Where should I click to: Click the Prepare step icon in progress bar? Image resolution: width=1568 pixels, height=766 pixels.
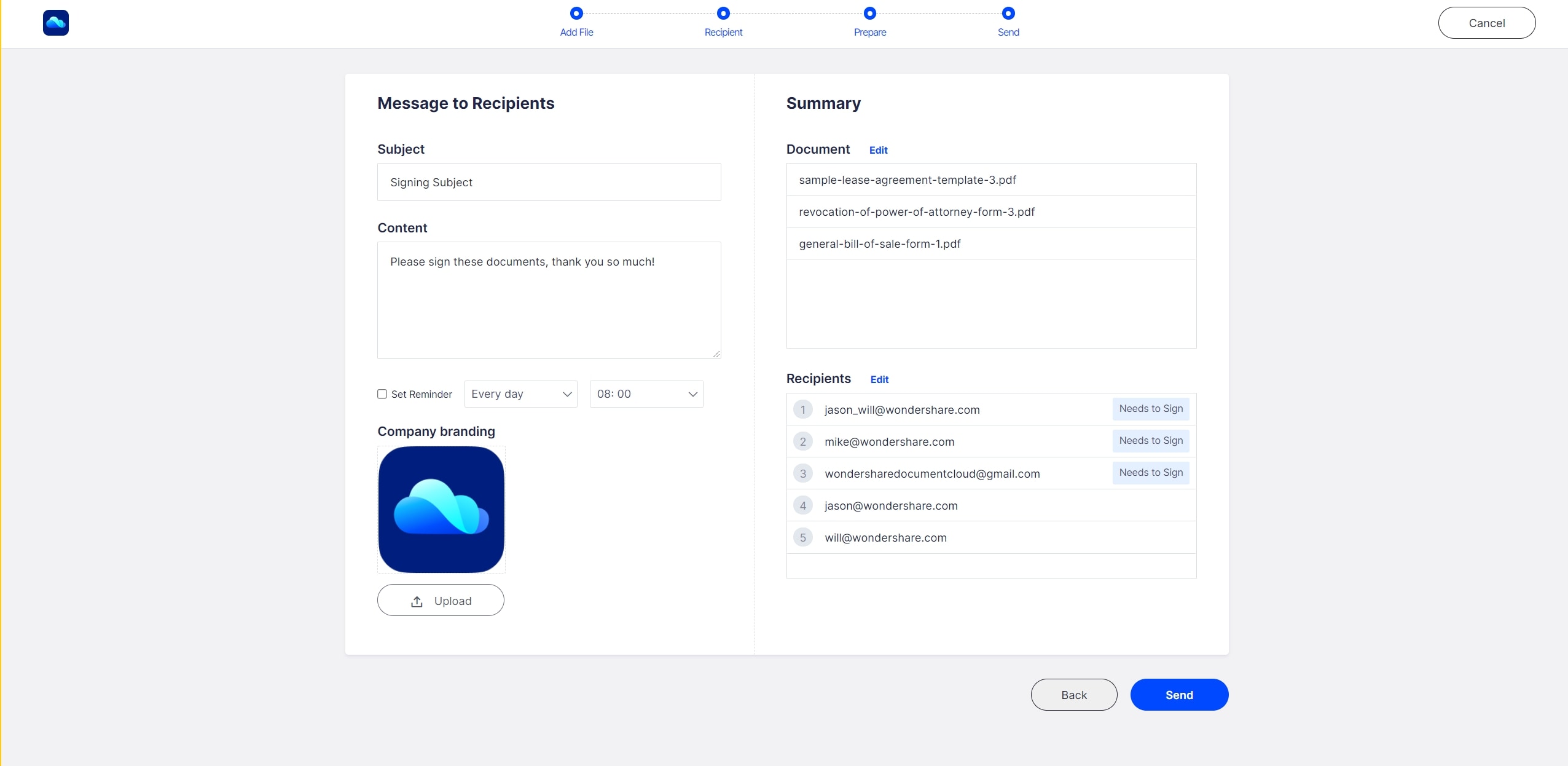tap(870, 13)
